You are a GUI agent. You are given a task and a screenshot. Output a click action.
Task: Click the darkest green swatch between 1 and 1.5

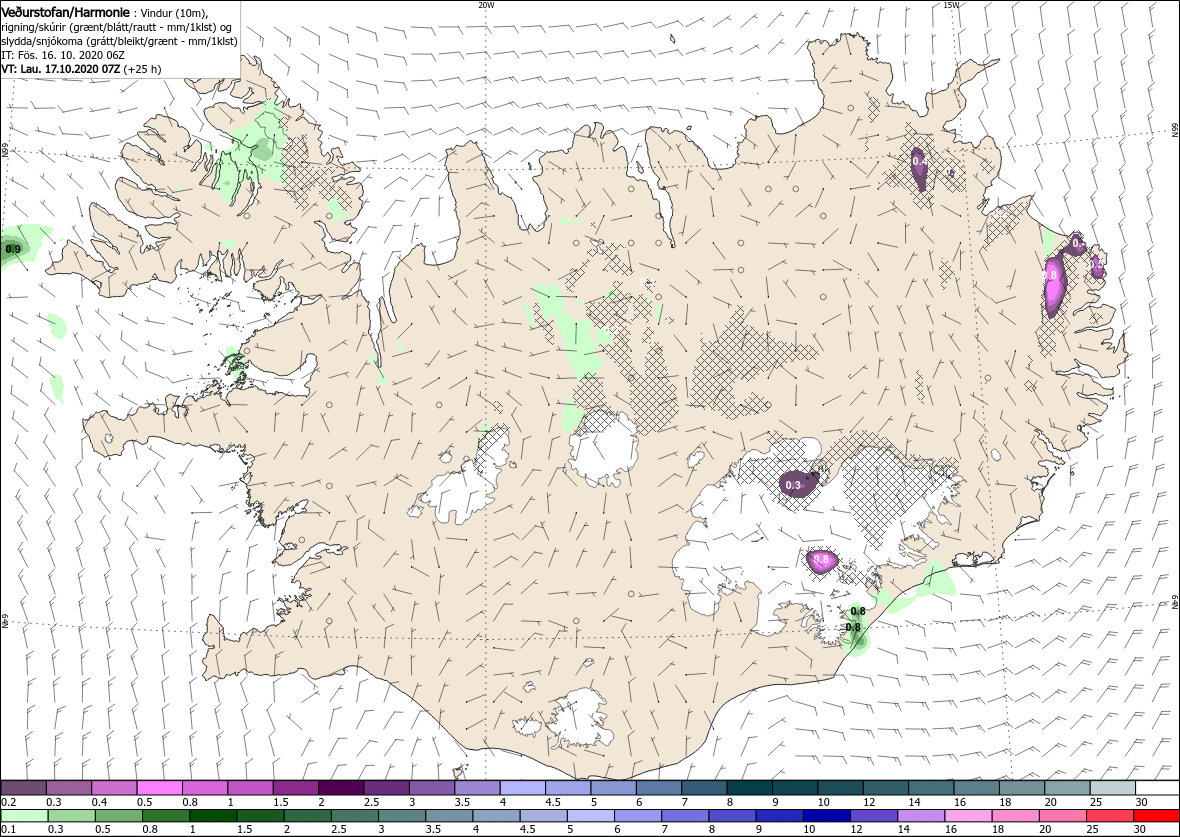(214, 816)
